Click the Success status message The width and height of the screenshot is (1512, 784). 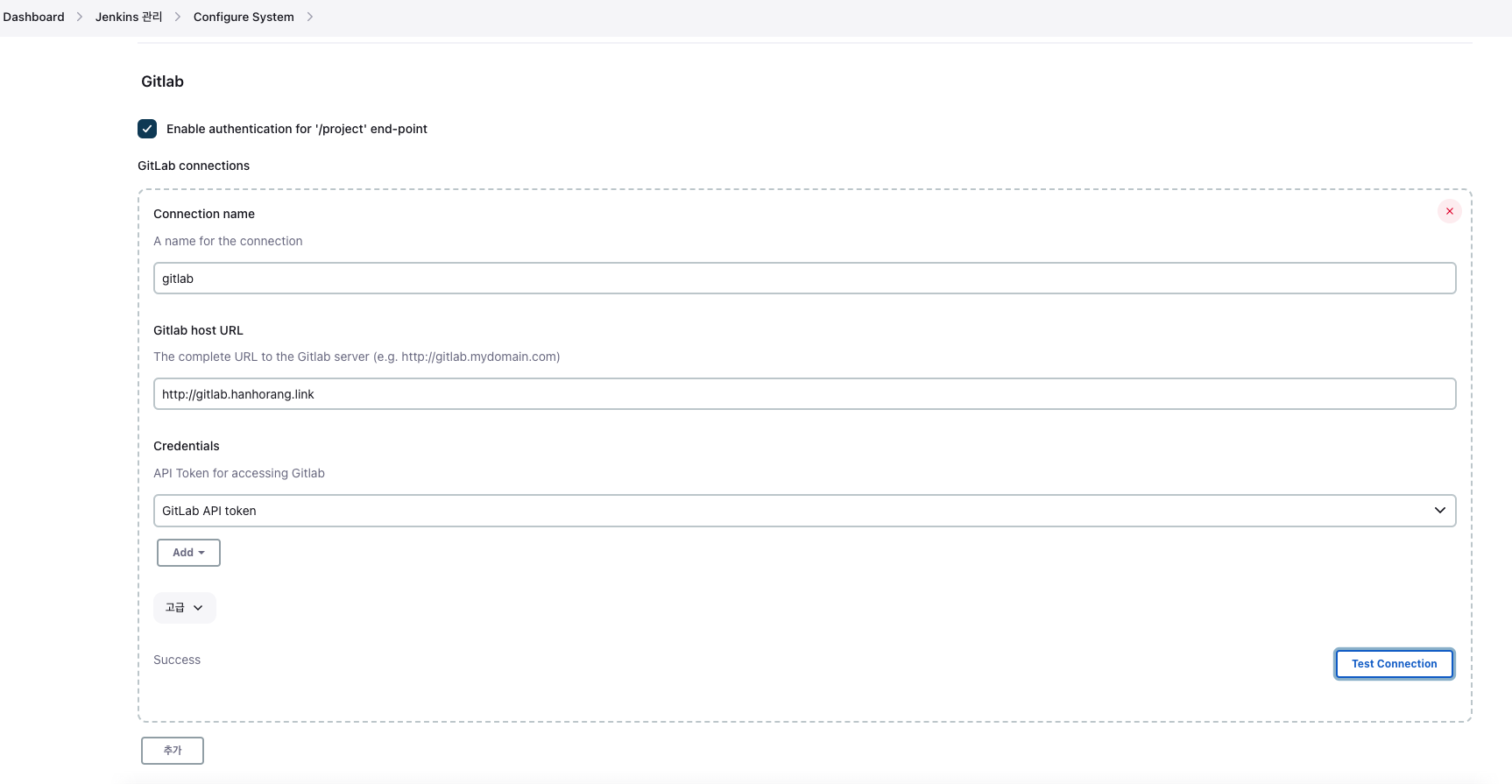coord(177,660)
